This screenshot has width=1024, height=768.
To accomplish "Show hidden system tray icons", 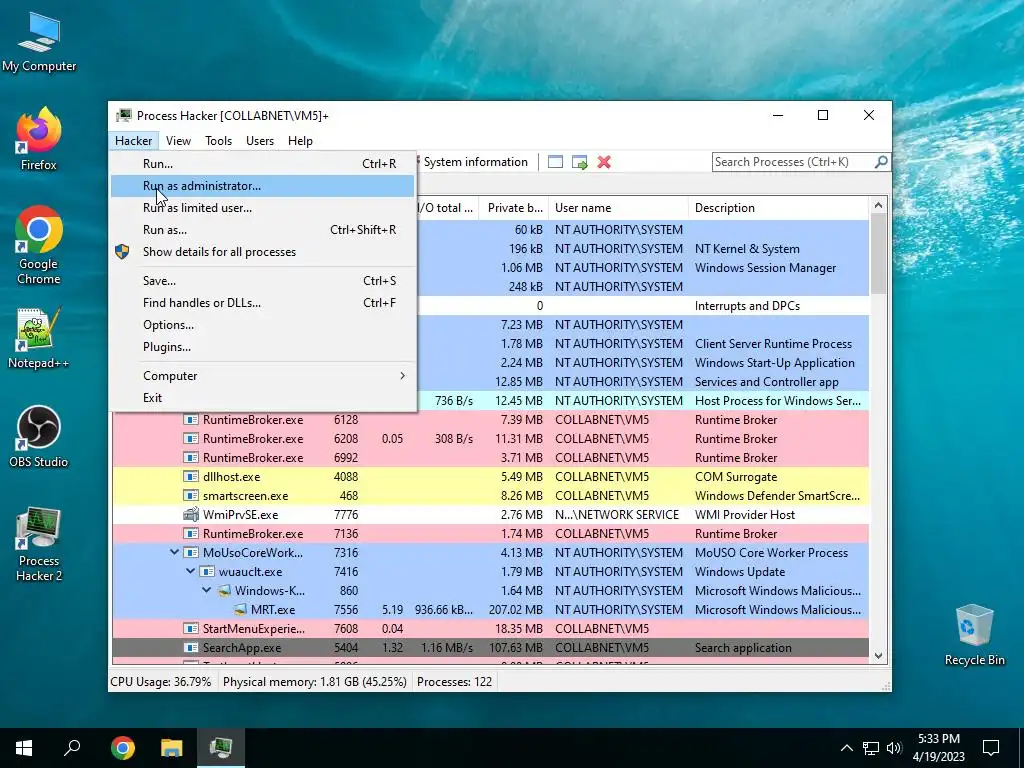I will point(846,748).
